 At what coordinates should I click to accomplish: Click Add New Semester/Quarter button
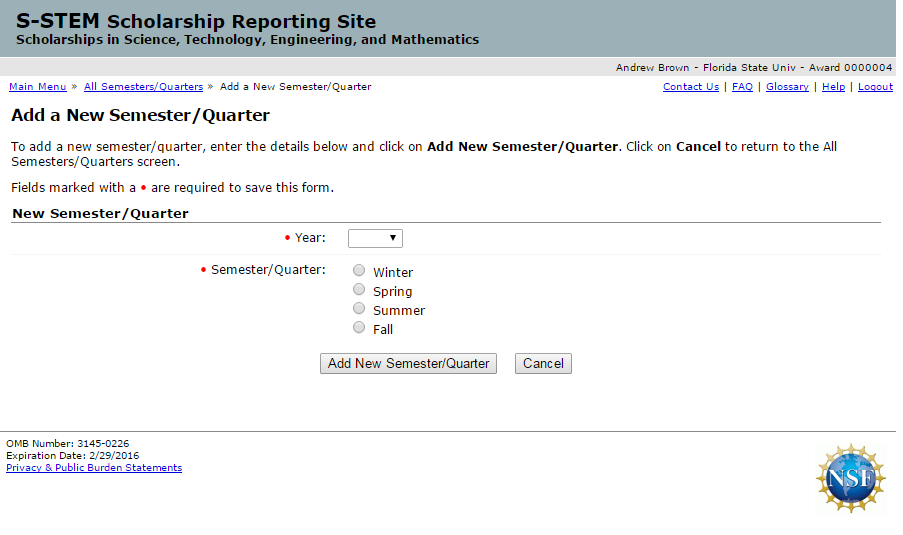click(x=408, y=363)
